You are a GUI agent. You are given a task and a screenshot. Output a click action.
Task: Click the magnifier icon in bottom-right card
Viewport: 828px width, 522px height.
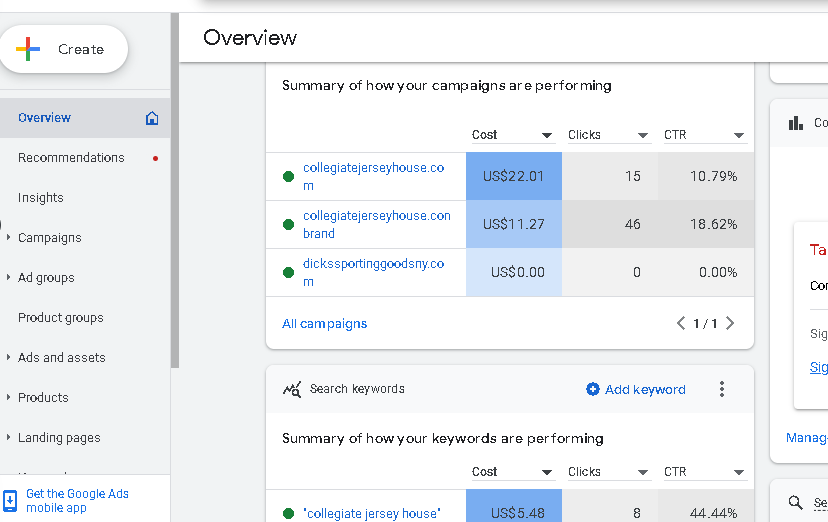(x=796, y=503)
